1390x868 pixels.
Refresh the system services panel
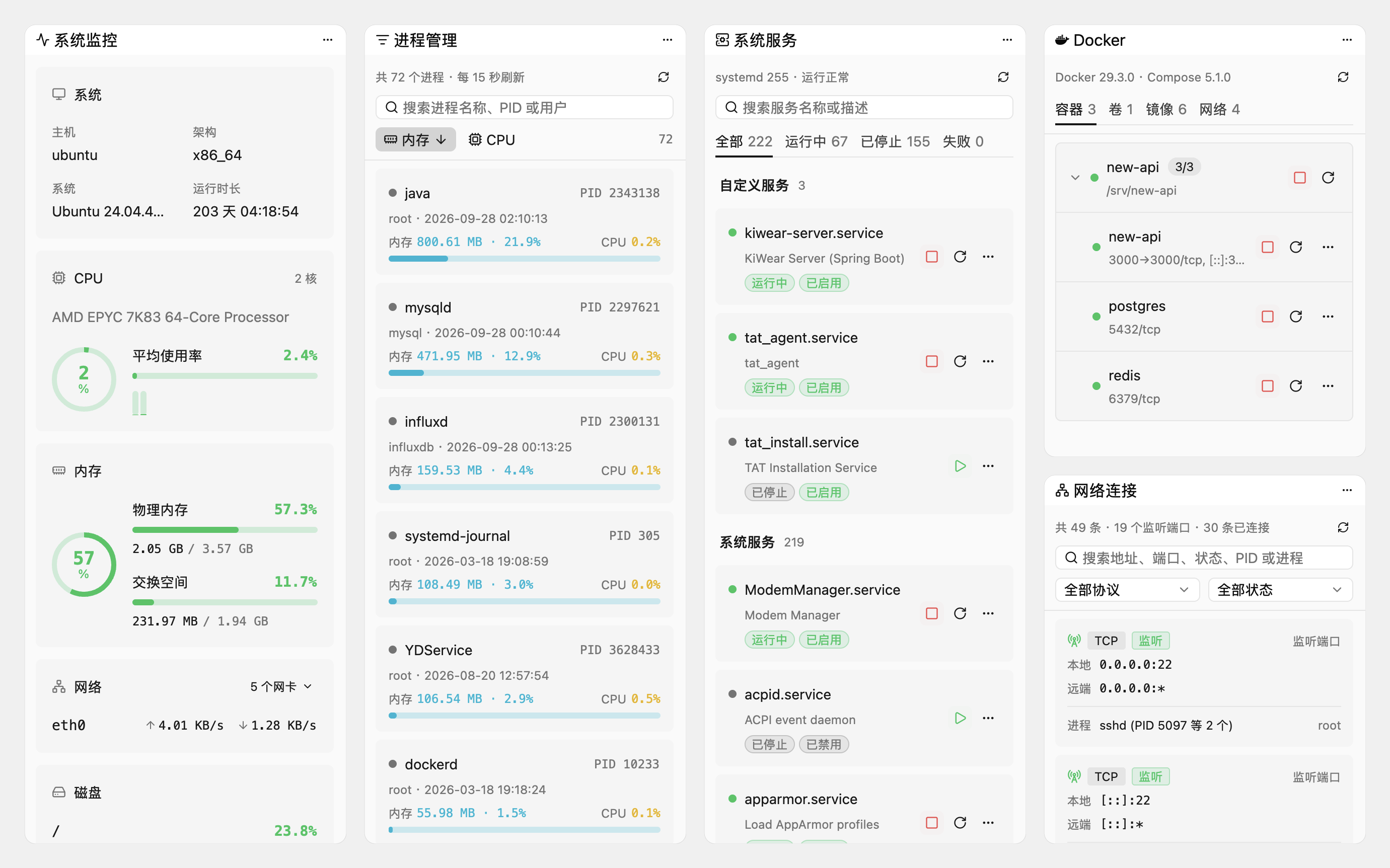coord(1003,77)
